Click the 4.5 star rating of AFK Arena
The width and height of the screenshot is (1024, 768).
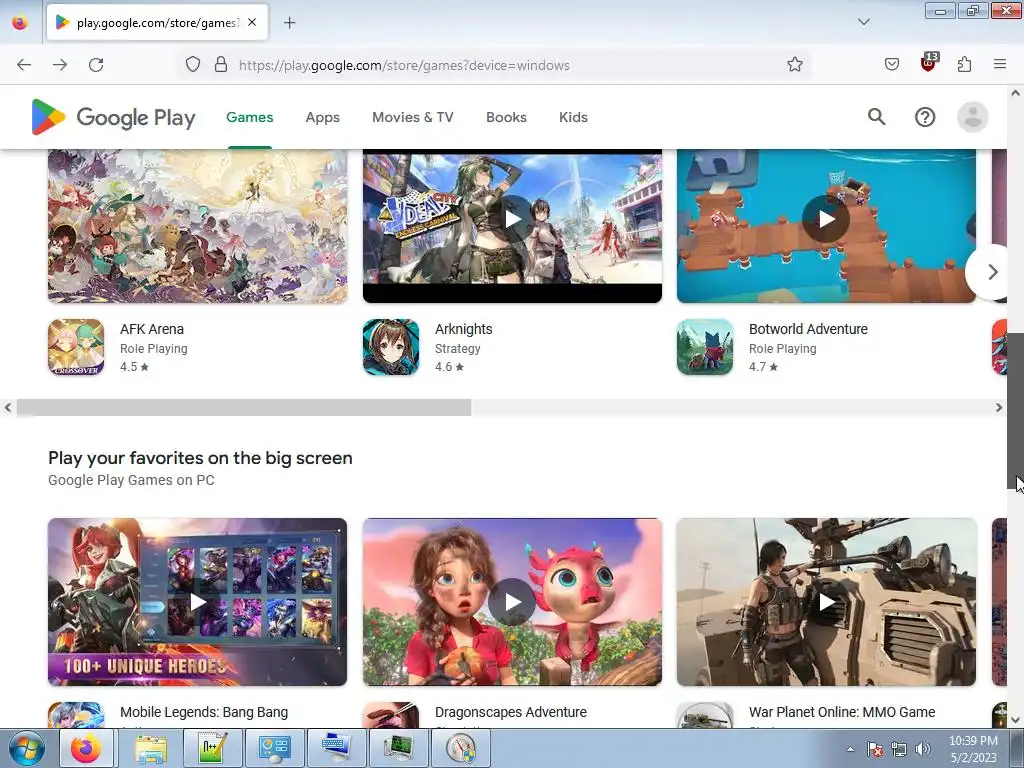[135, 367]
